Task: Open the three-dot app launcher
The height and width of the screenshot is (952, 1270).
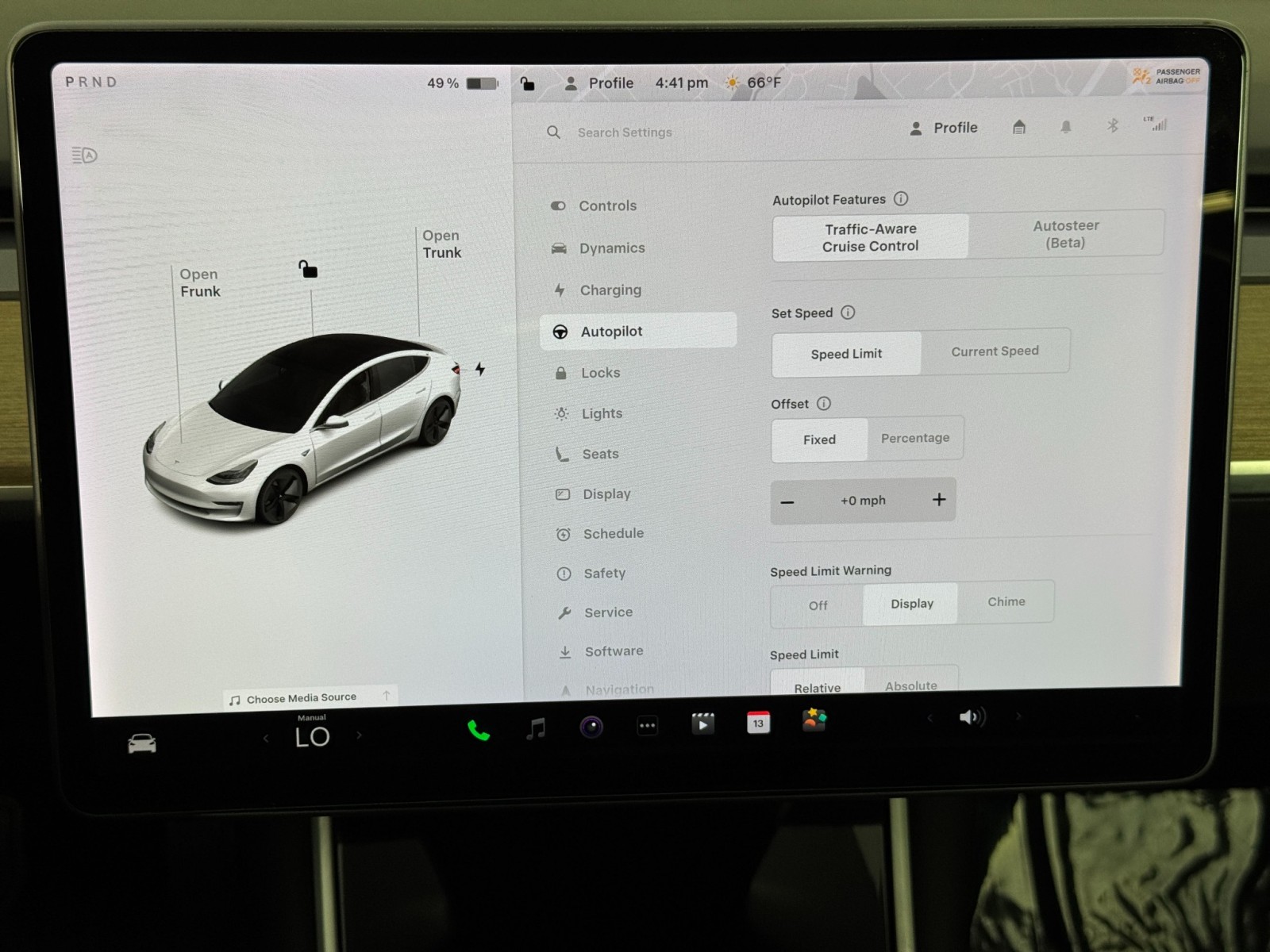Action: [648, 725]
